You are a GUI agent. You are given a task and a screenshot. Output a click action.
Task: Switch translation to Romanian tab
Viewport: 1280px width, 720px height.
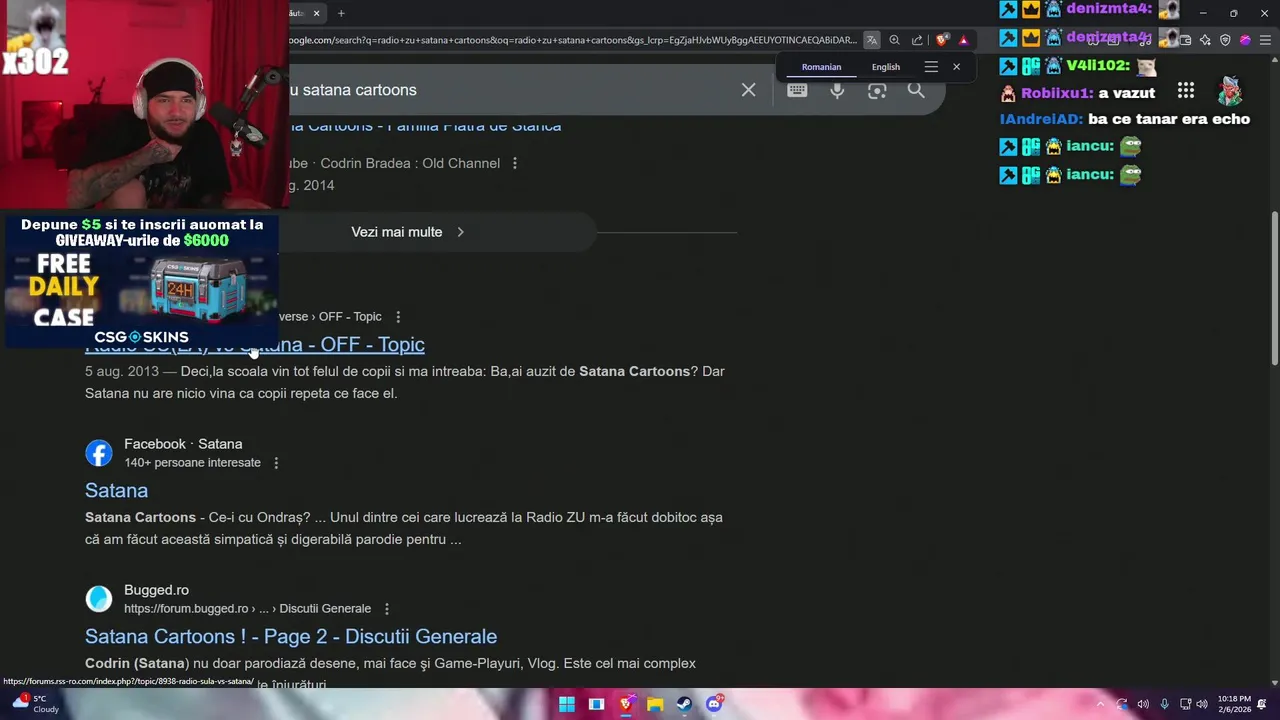(821, 67)
